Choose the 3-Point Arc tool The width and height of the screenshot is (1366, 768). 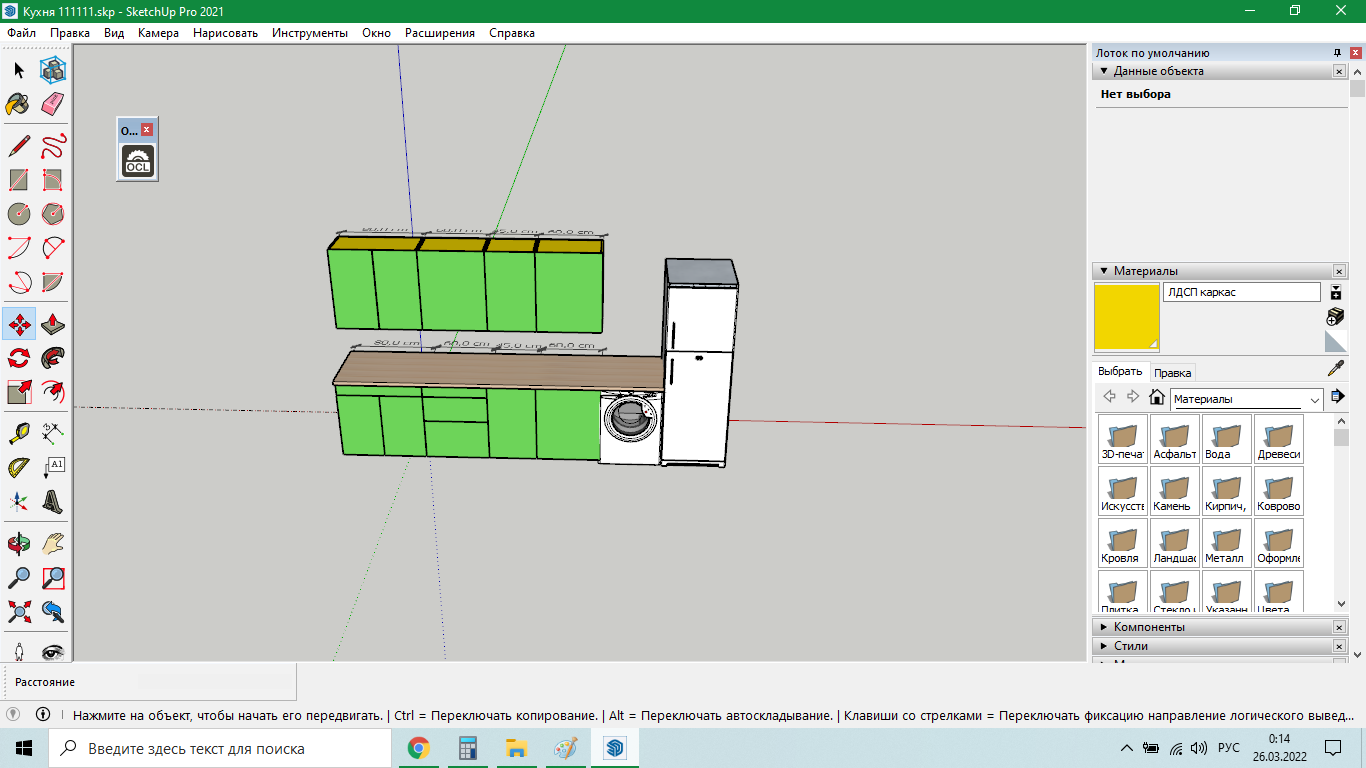coord(19,282)
